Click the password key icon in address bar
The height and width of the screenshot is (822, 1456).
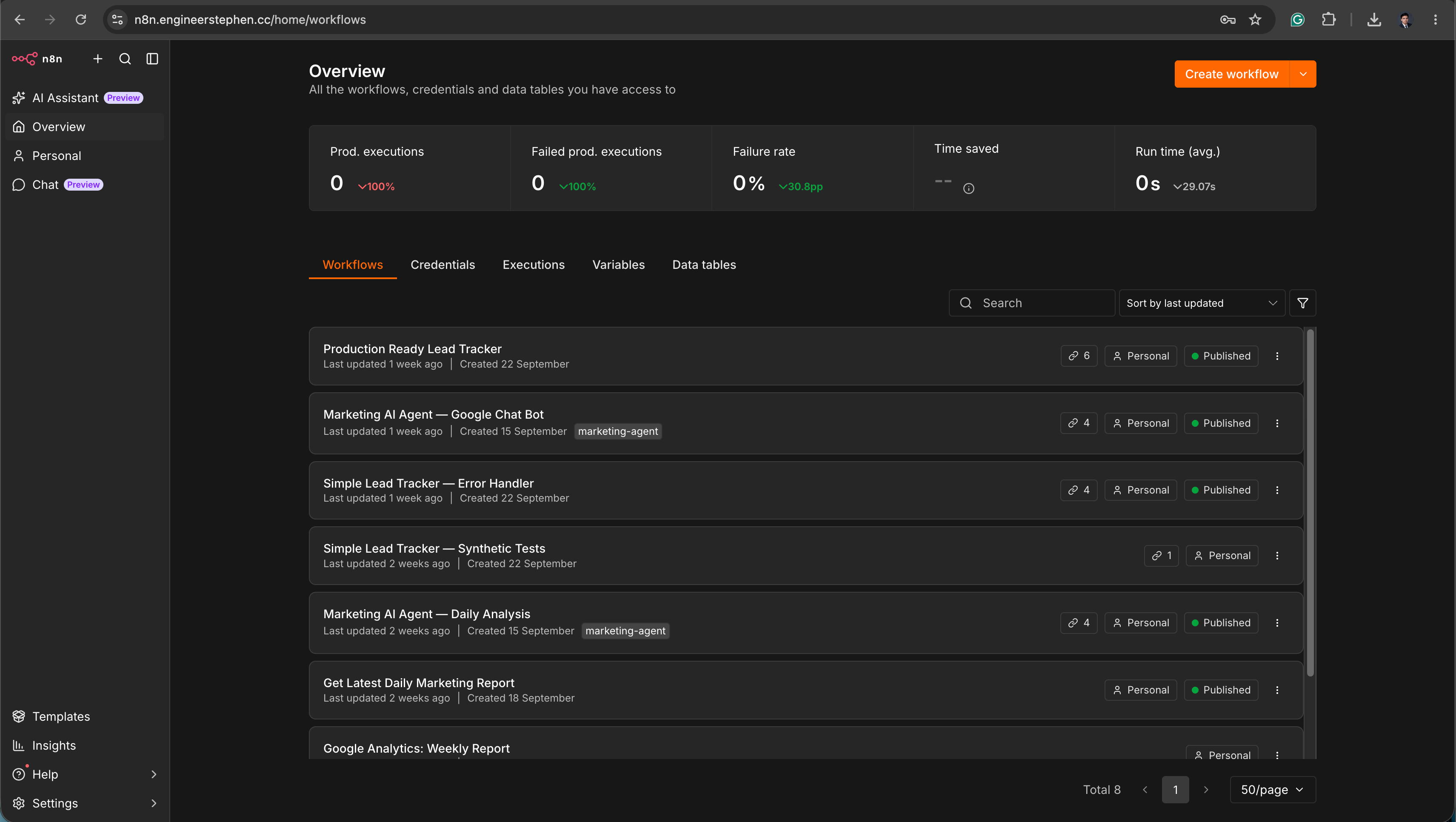click(x=1227, y=20)
